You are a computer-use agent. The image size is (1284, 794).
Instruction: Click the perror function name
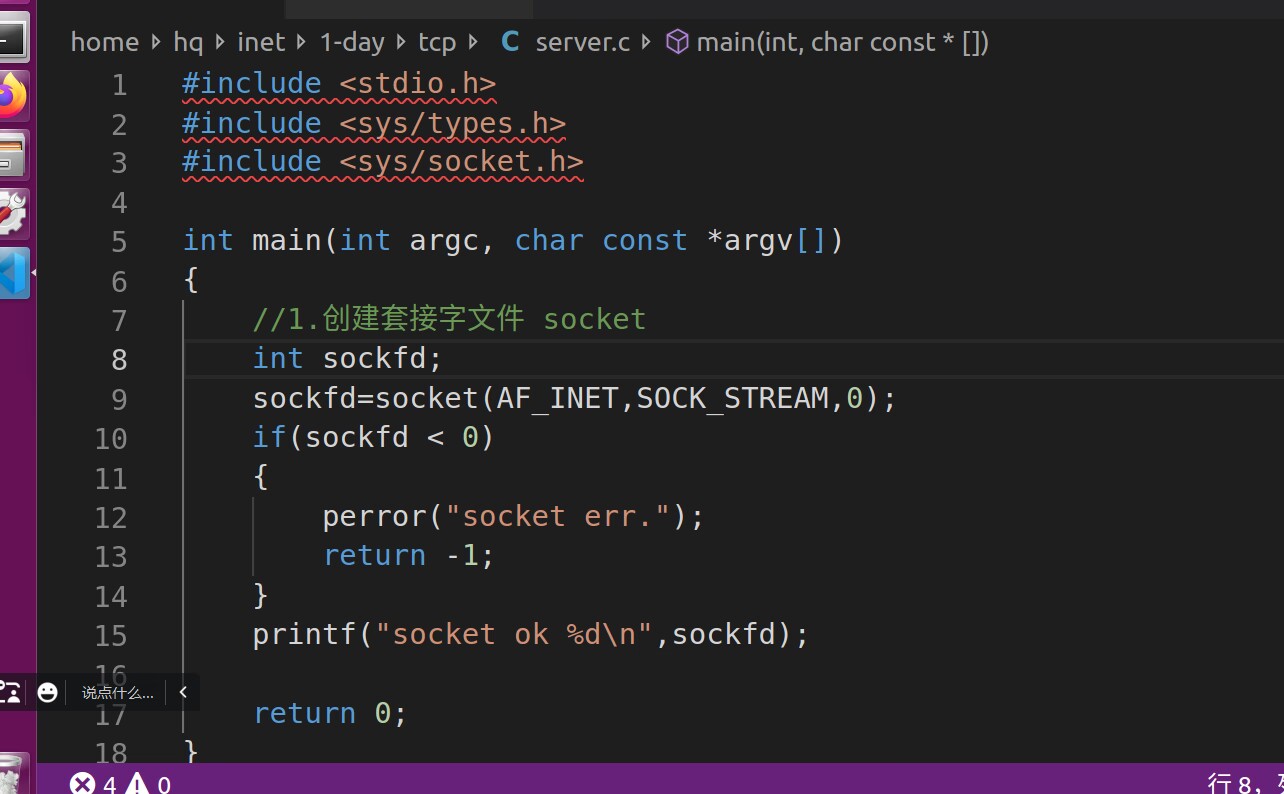coord(374,516)
